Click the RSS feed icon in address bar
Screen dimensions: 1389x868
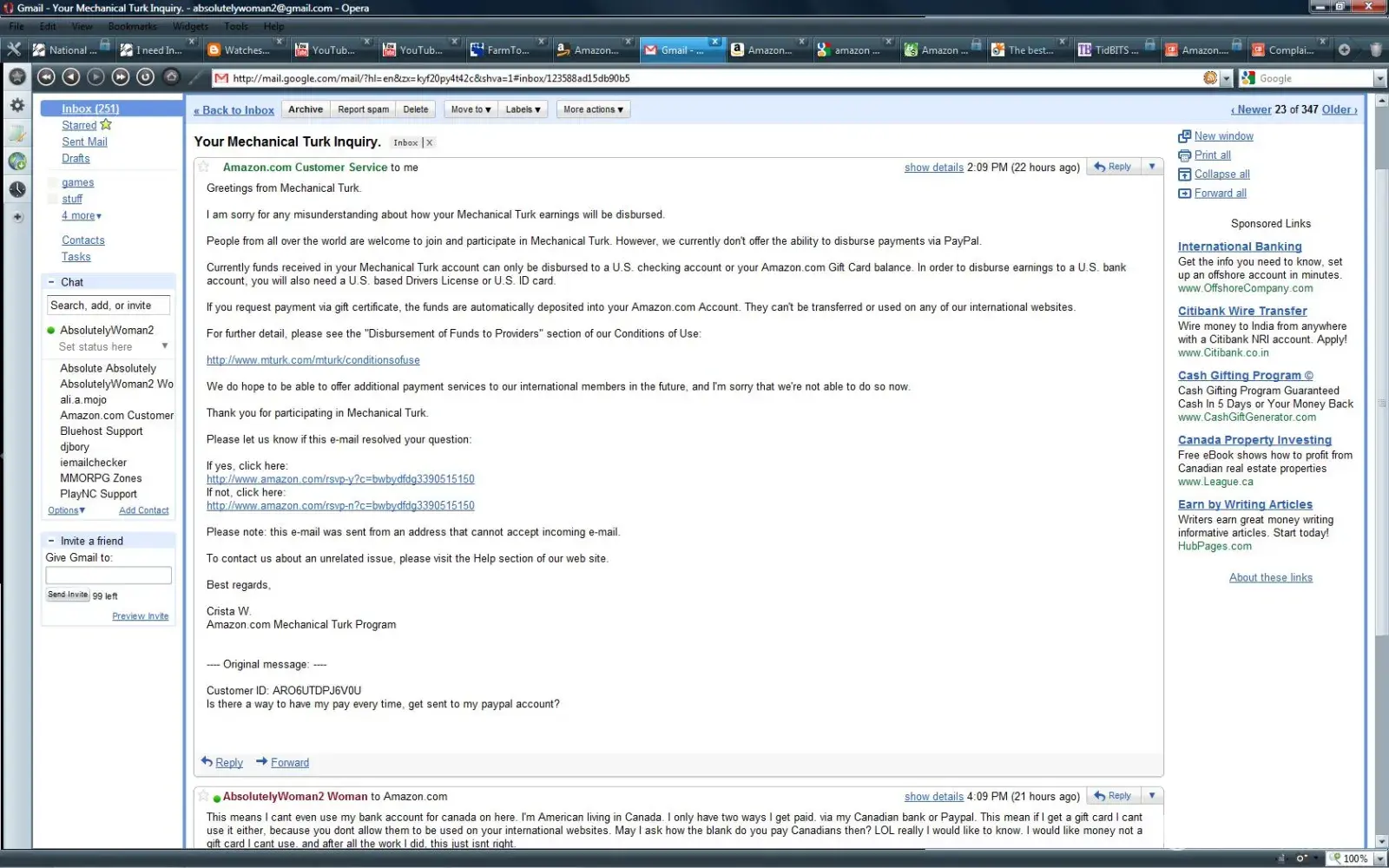click(1210, 78)
